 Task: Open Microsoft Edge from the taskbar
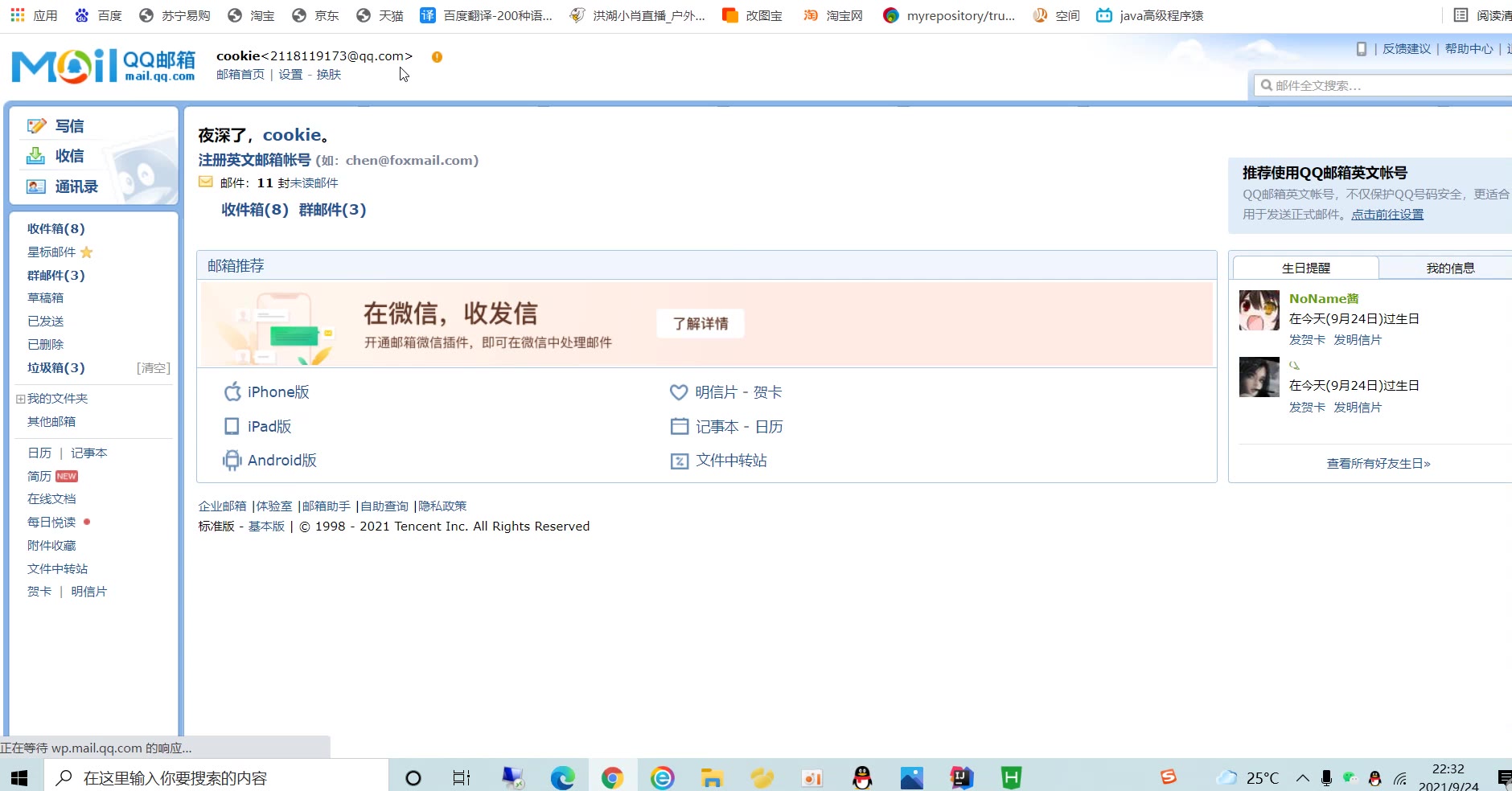(x=562, y=777)
